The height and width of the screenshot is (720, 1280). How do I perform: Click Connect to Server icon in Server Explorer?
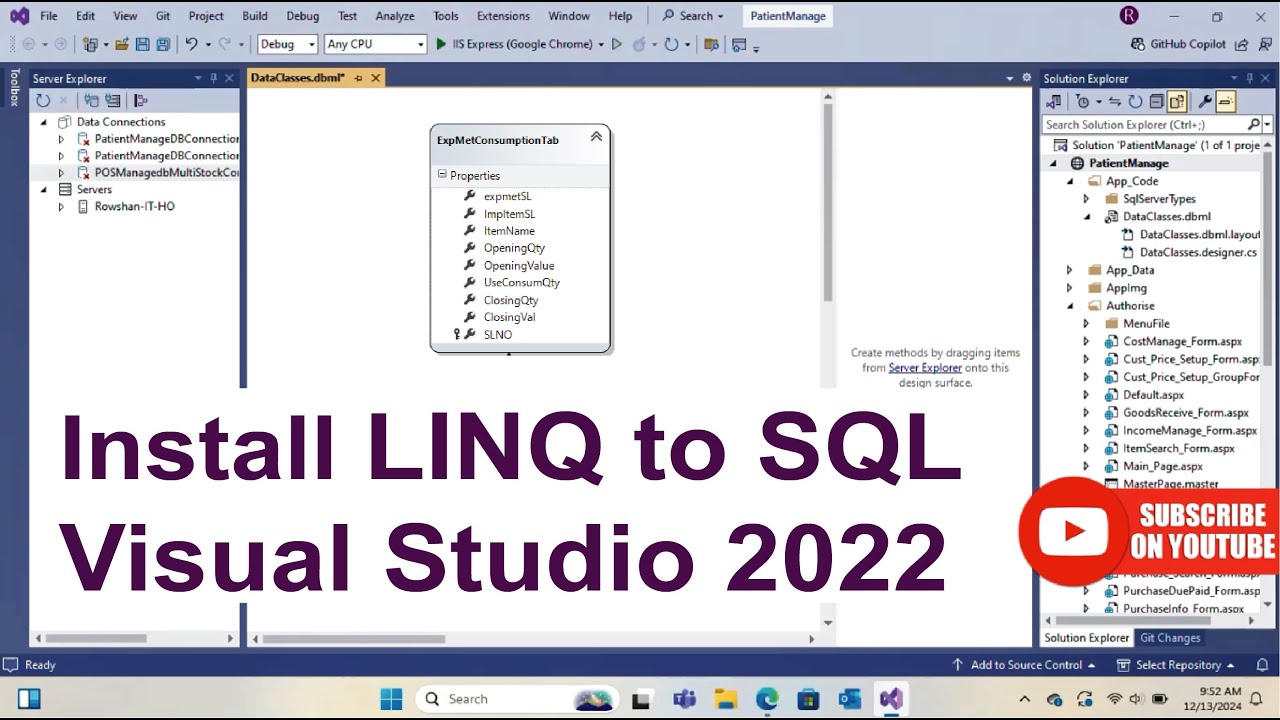[x=112, y=100]
